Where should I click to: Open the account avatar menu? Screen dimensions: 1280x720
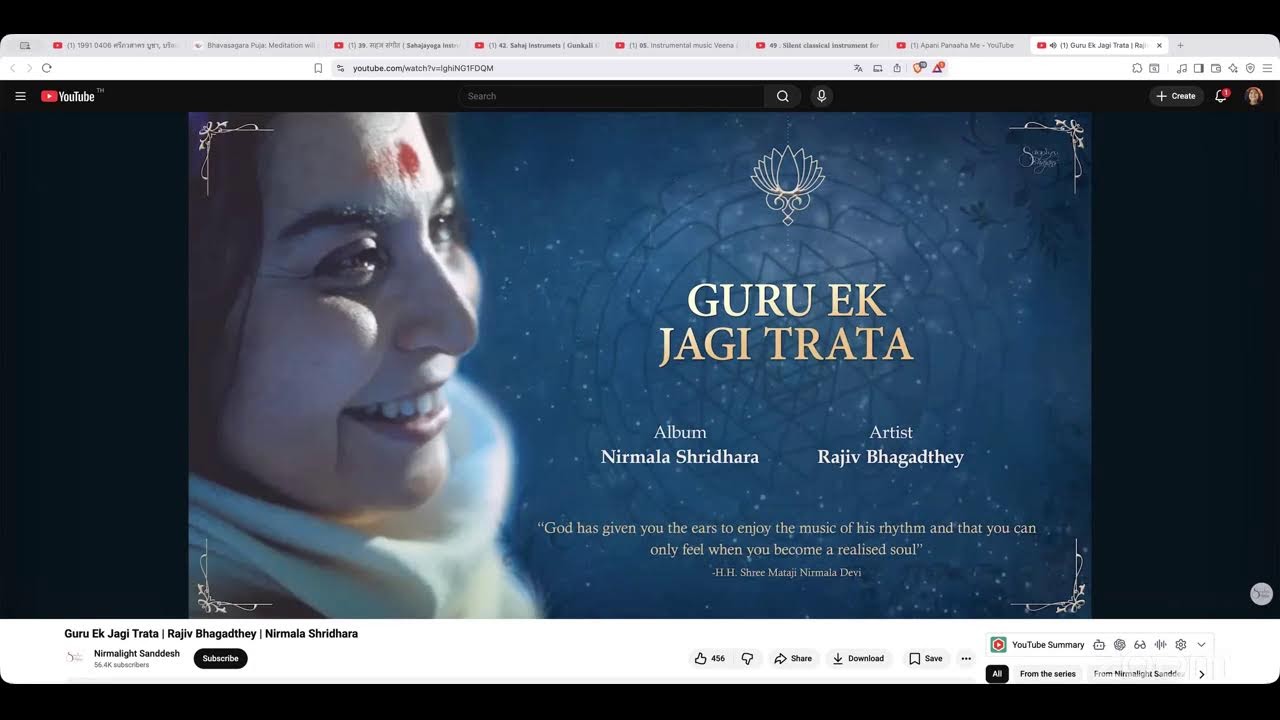point(1253,96)
